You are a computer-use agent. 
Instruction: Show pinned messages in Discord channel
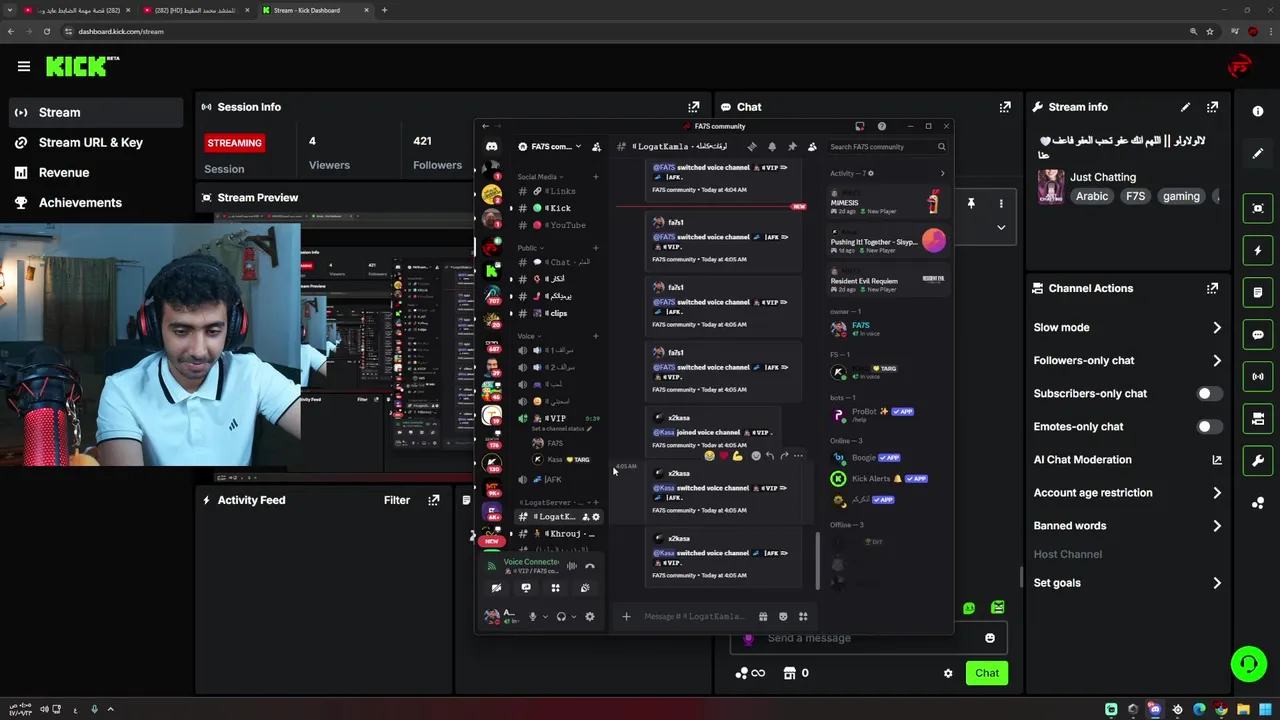(x=791, y=147)
